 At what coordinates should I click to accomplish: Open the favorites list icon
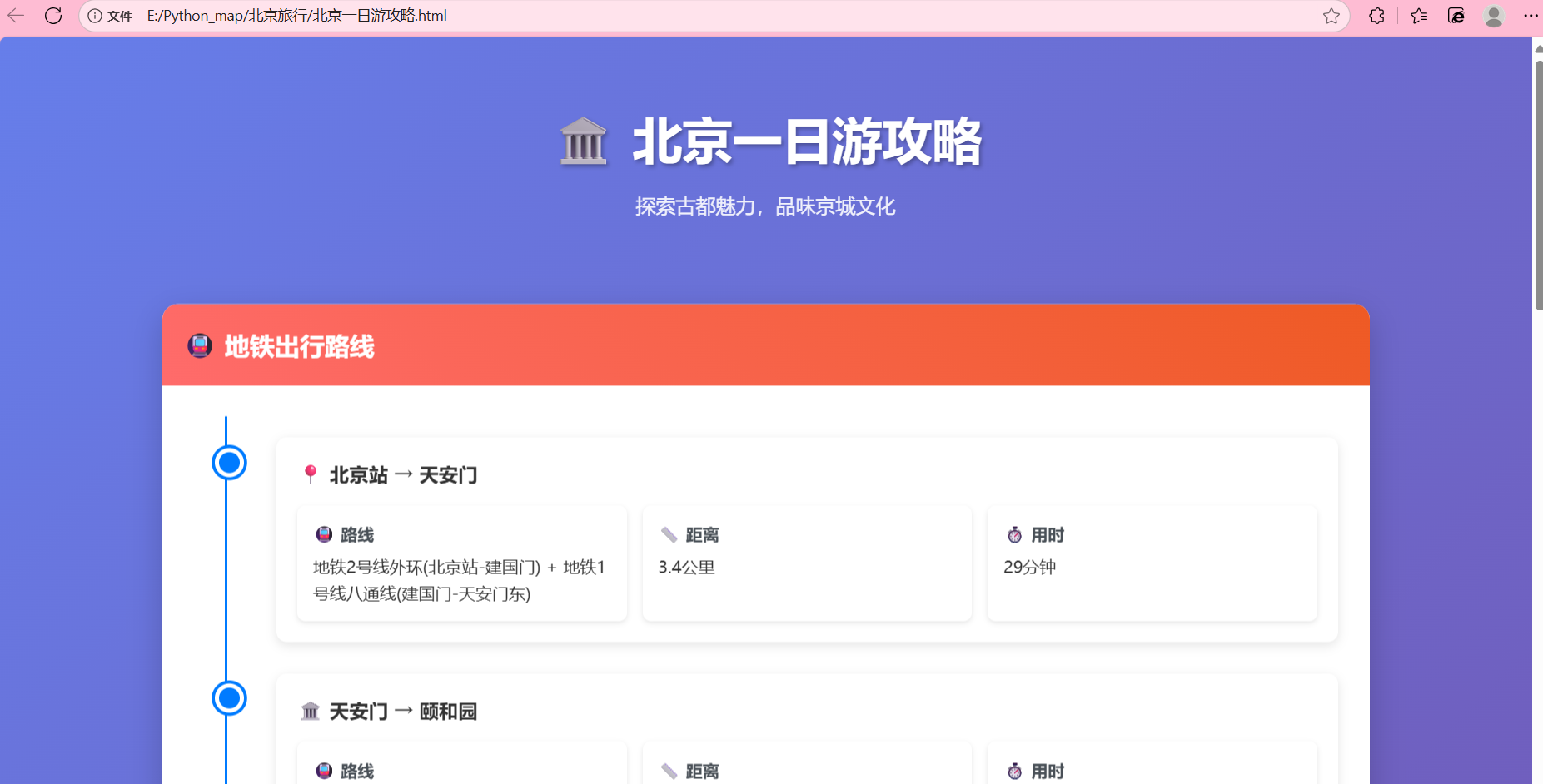coord(1419,16)
